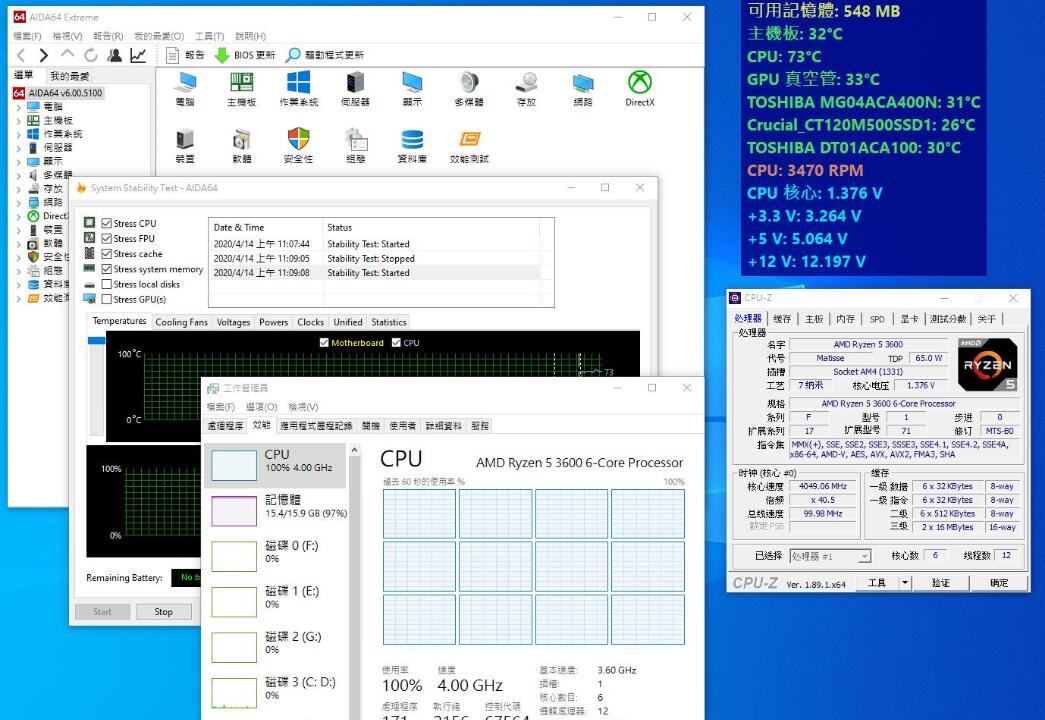Select CPU in Task Manager performance list
The image size is (1045, 720).
275,464
